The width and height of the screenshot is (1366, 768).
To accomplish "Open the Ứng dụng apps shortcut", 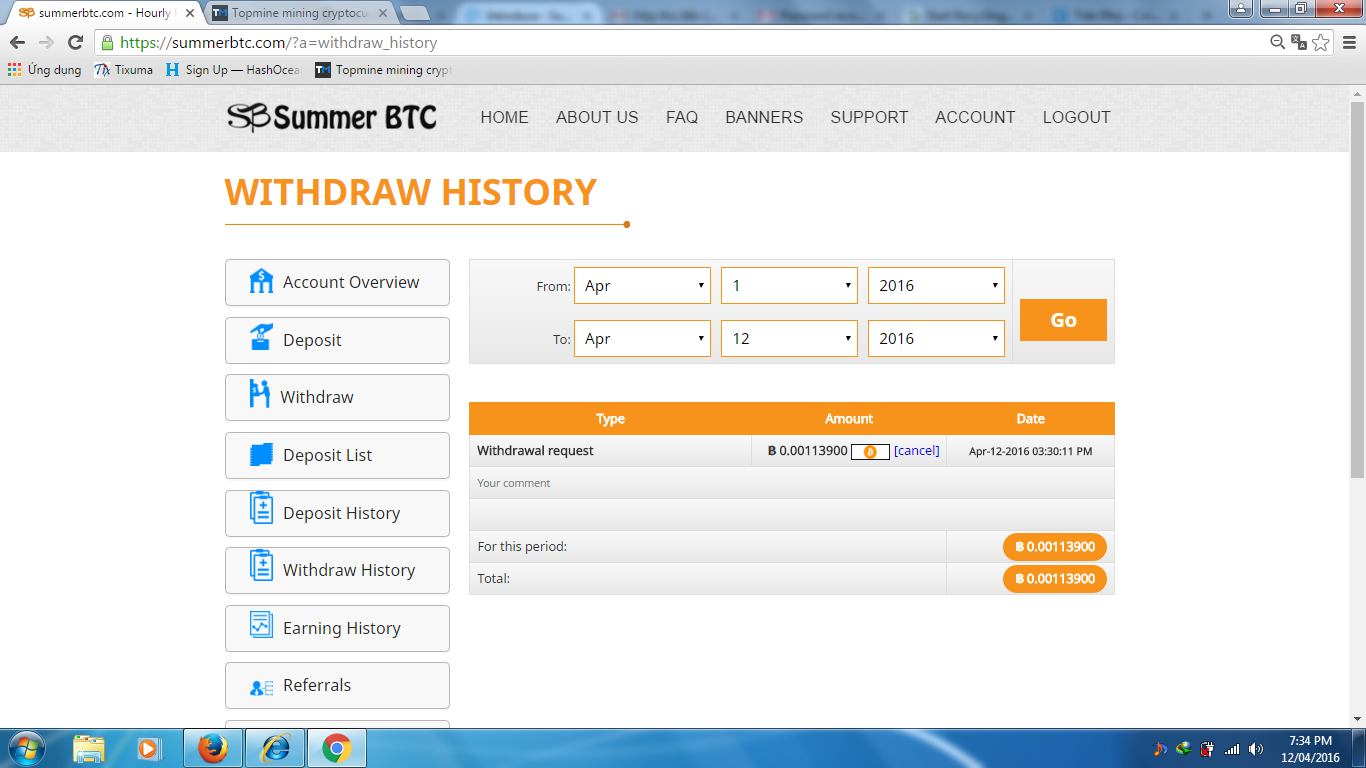I will click(x=44, y=70).
